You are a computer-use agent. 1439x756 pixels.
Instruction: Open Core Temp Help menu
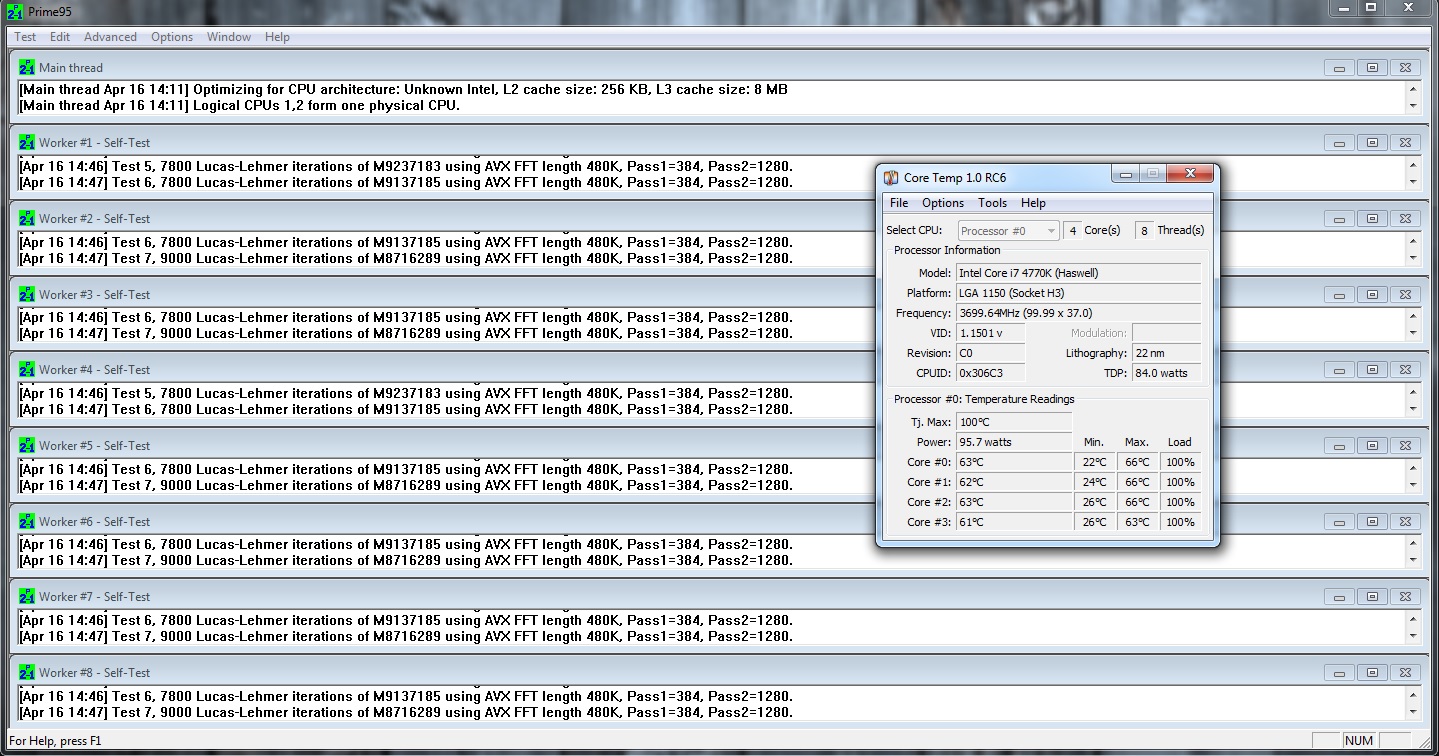[x=1033, y=203]
